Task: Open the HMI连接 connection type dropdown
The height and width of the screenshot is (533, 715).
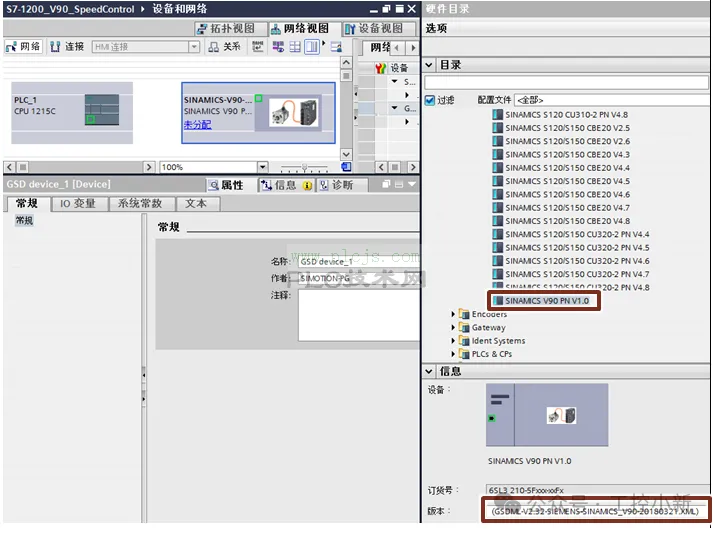Action: (x=194, y=47)
